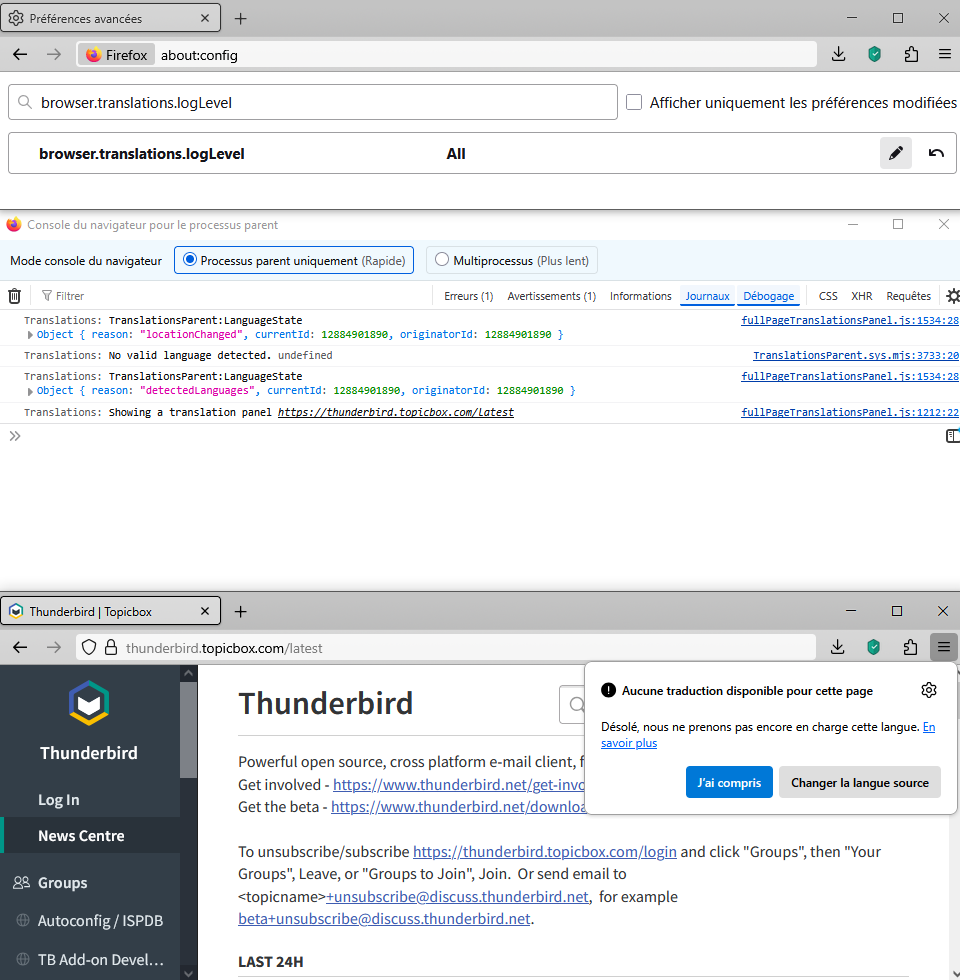Open Autoconfig / ISPDB group
Screen dimensions: 960x980
click(x=100, y=920)
